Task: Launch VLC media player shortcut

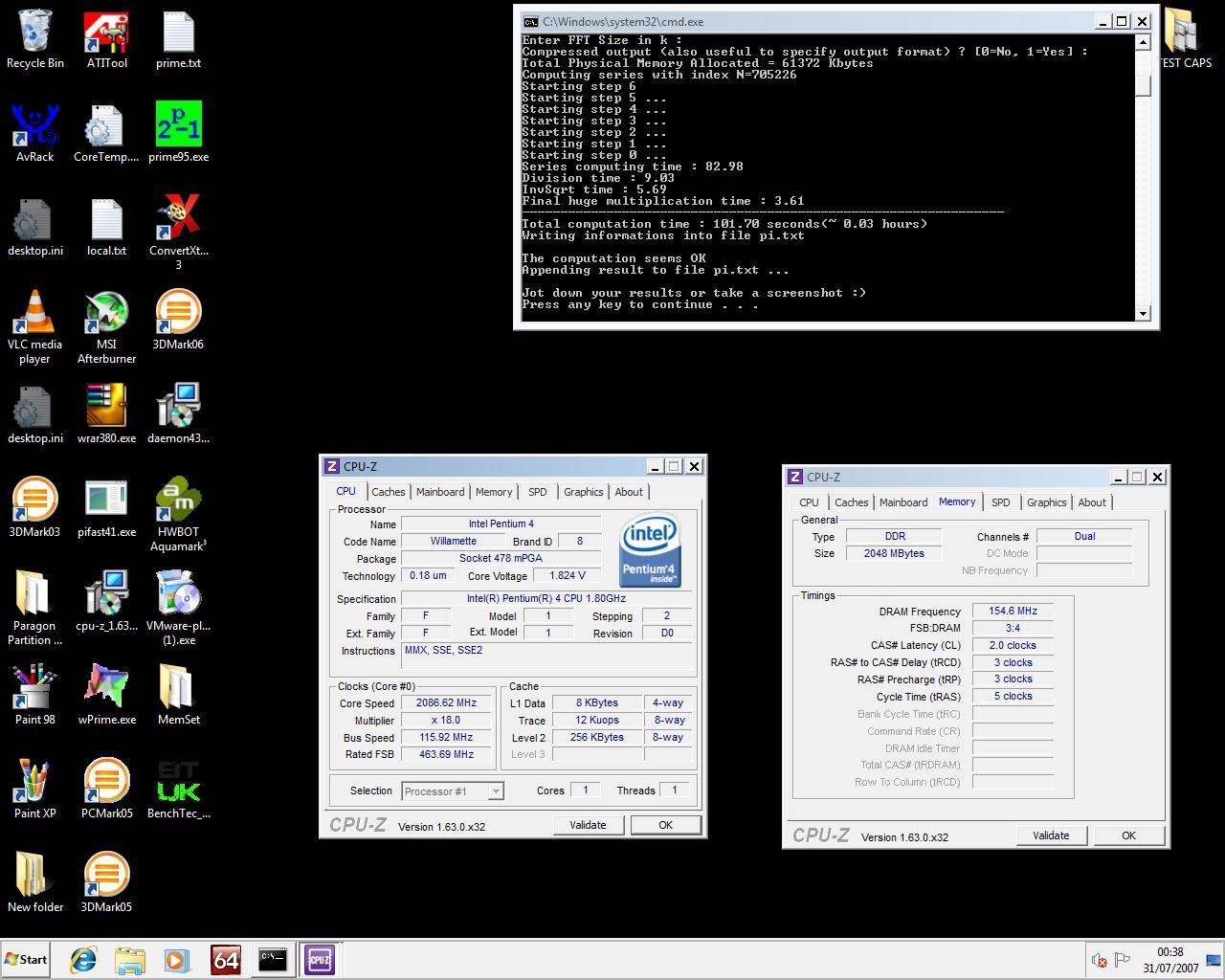Action: pyautogui.click(x=35, y=326)
